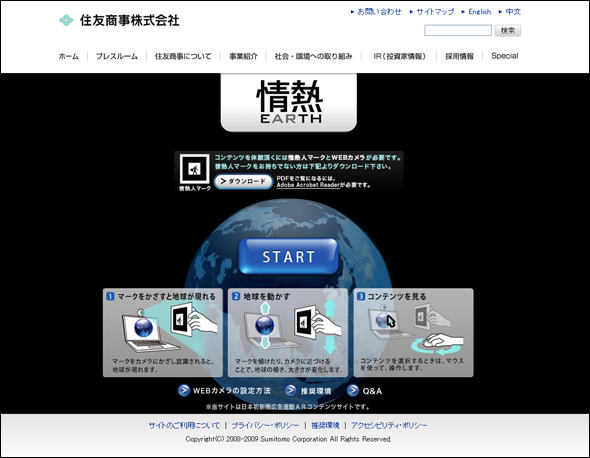
Task: Open サイトのご利用について footer link
Action: point(184,425)
